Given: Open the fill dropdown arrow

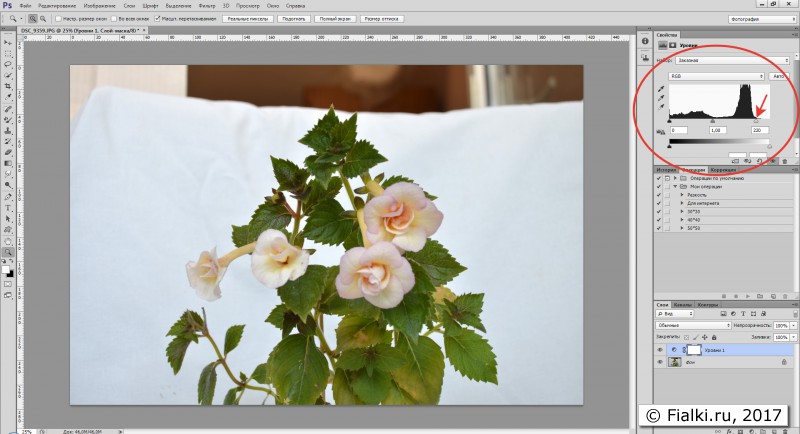Looking at the screenshot, I should click(794, 338).
